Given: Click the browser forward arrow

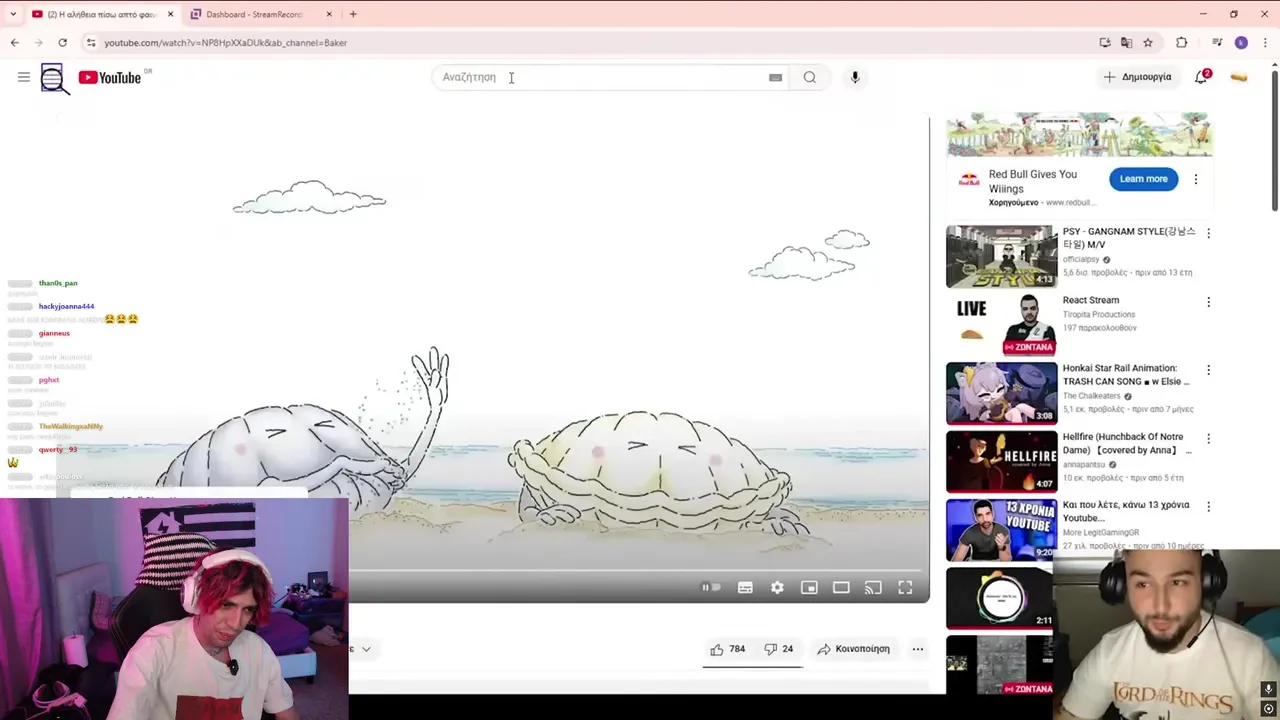Looking at the screenshot, I should click(x=38, y=42).
